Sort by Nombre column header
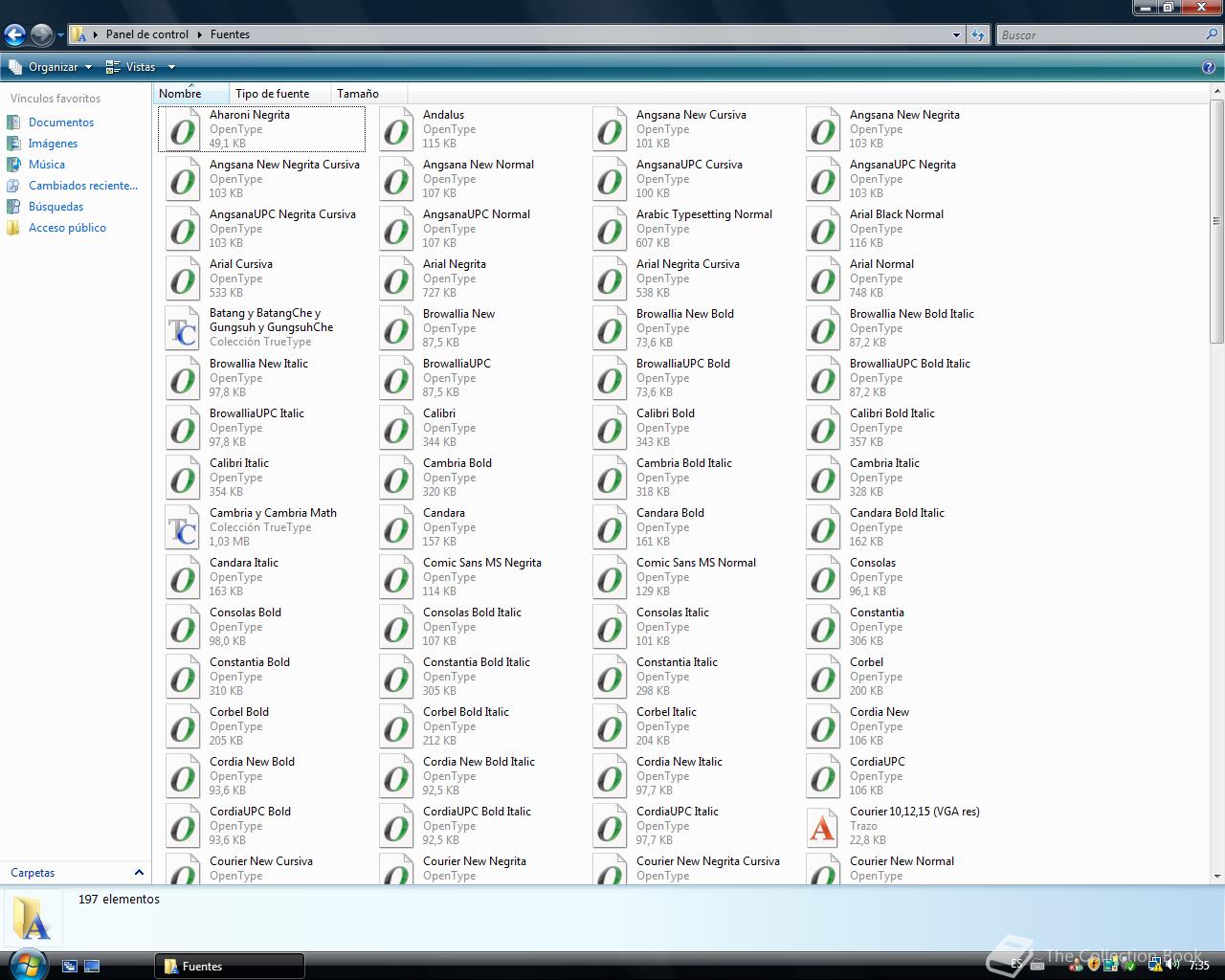 tap(190, 93)
